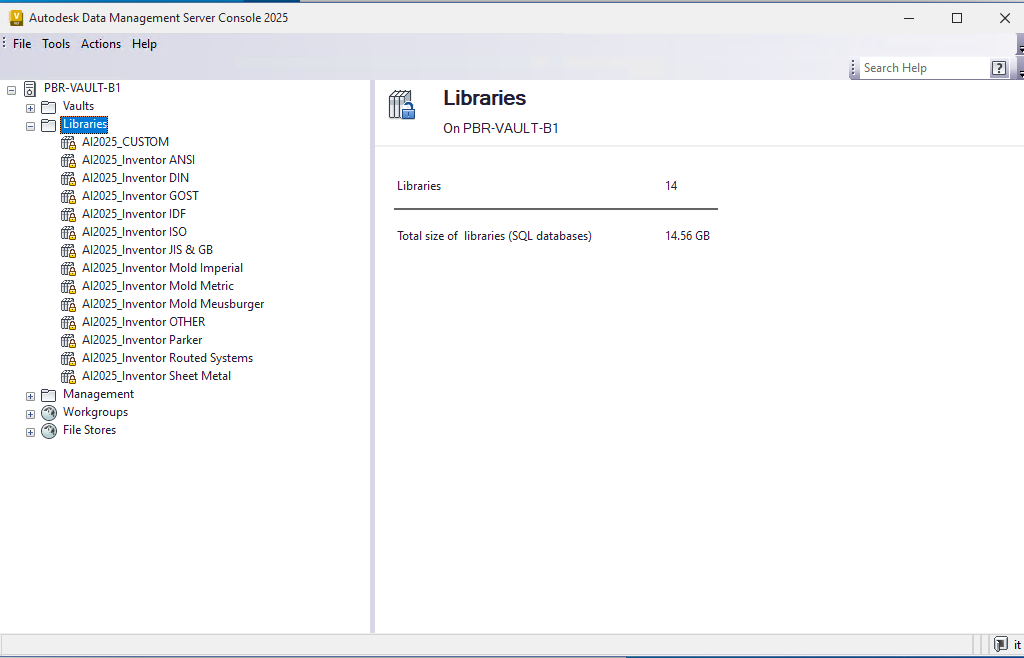The height and width of the screenshot is (658, 1024).
Task: Collapse the Libraries node
Action: [30, 126]
